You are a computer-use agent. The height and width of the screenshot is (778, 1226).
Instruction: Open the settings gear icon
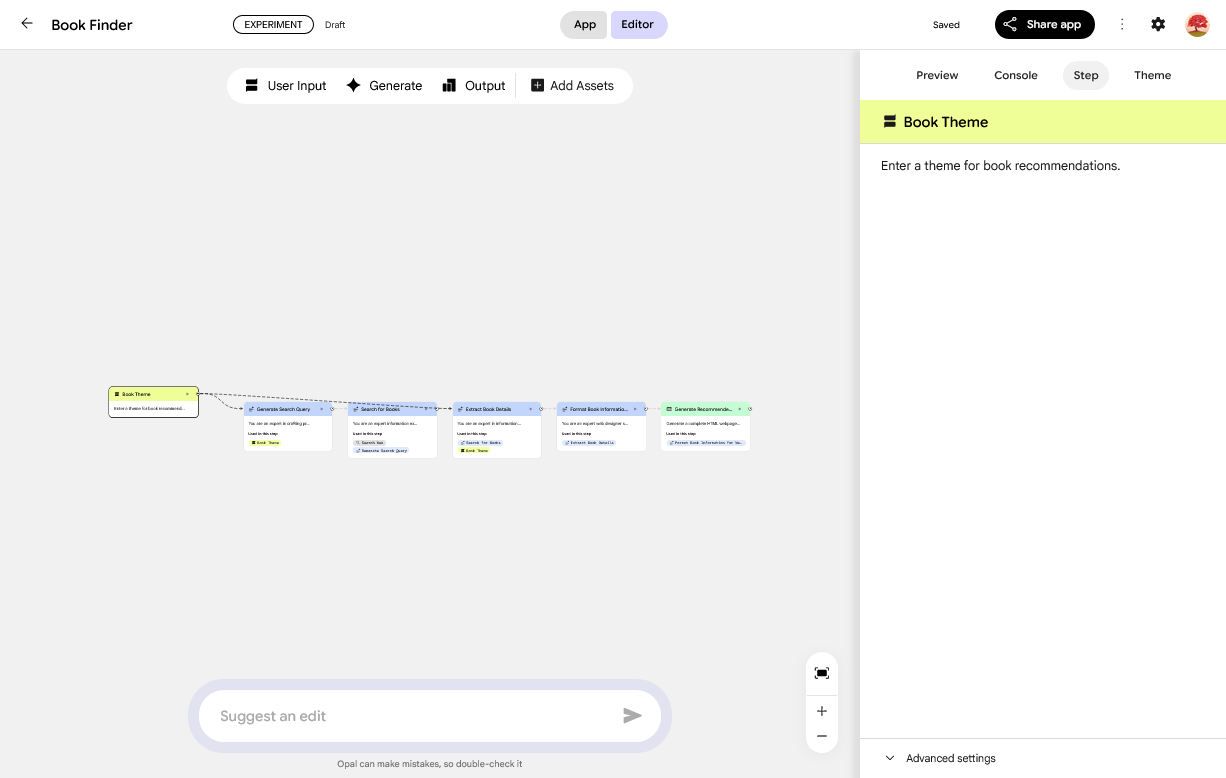tap(1158, 24)
